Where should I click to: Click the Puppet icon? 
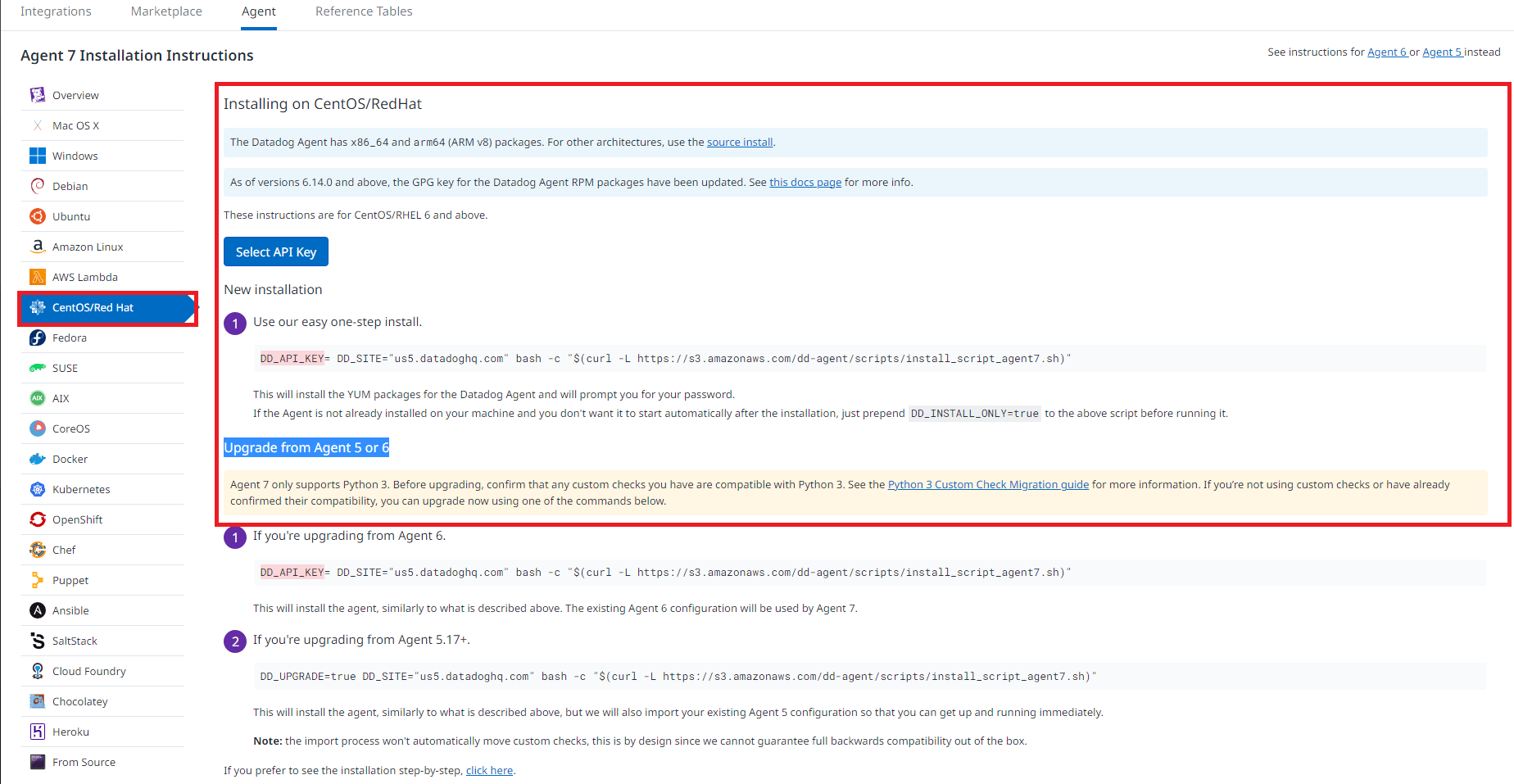click(x=38, y=580)
